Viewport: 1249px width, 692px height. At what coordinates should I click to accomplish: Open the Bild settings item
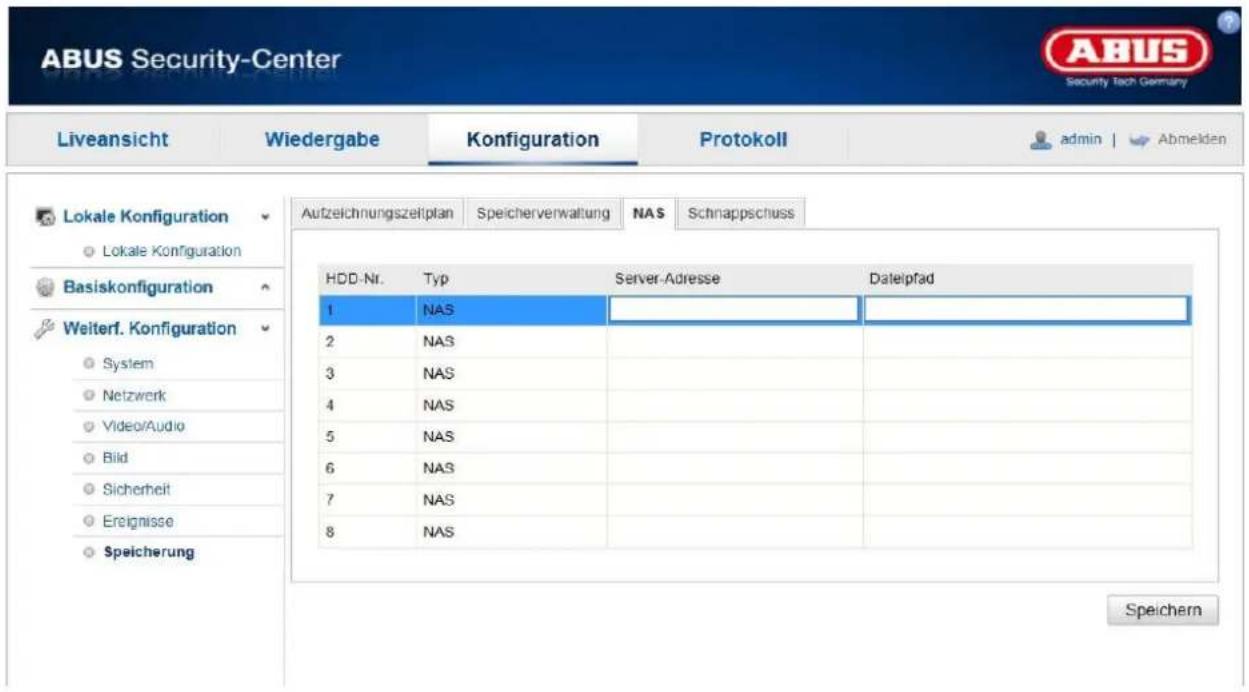pos(115,458)
